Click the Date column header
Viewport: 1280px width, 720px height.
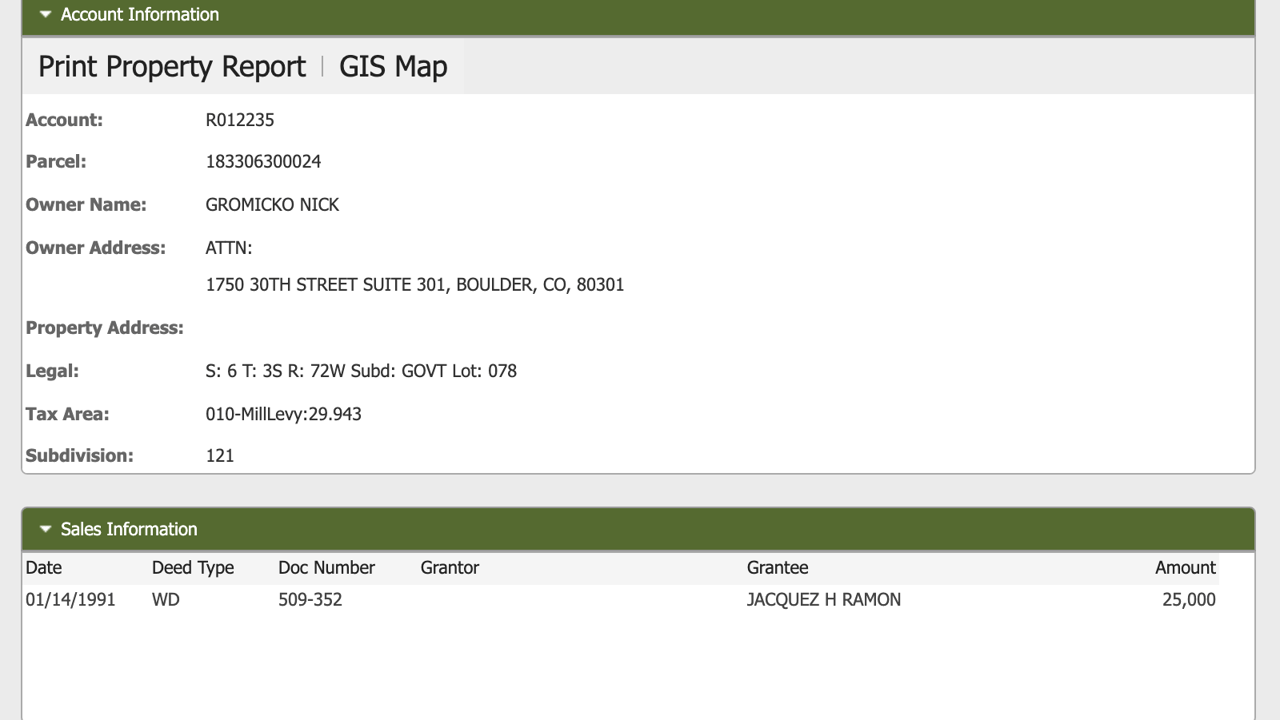(x=43, y=567)
